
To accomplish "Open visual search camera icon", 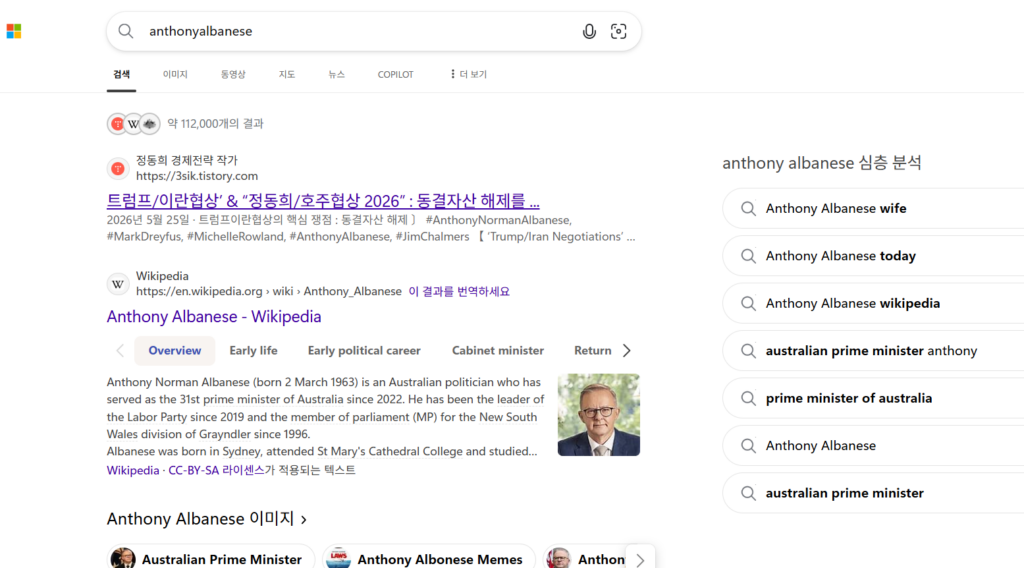I will point(618,31).
